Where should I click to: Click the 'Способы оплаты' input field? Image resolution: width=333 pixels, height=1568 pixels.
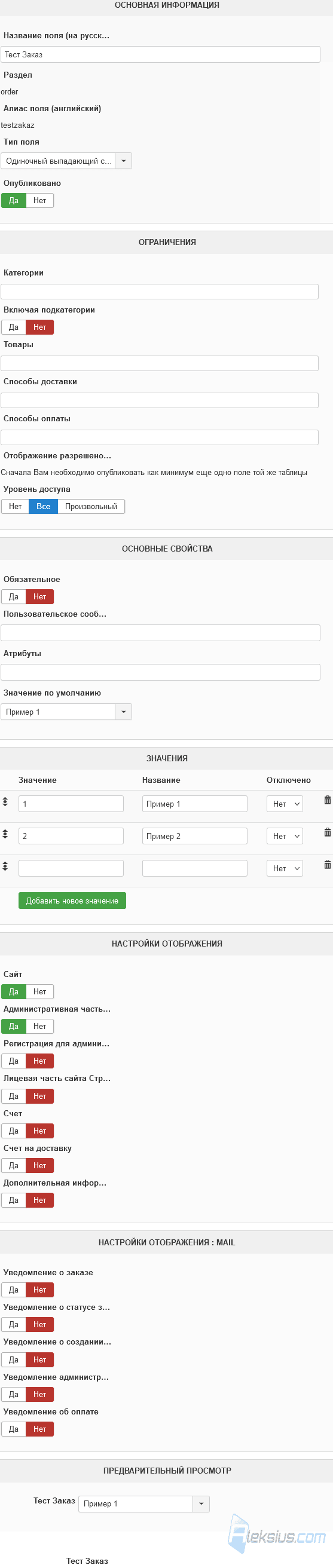pos(160,437)
